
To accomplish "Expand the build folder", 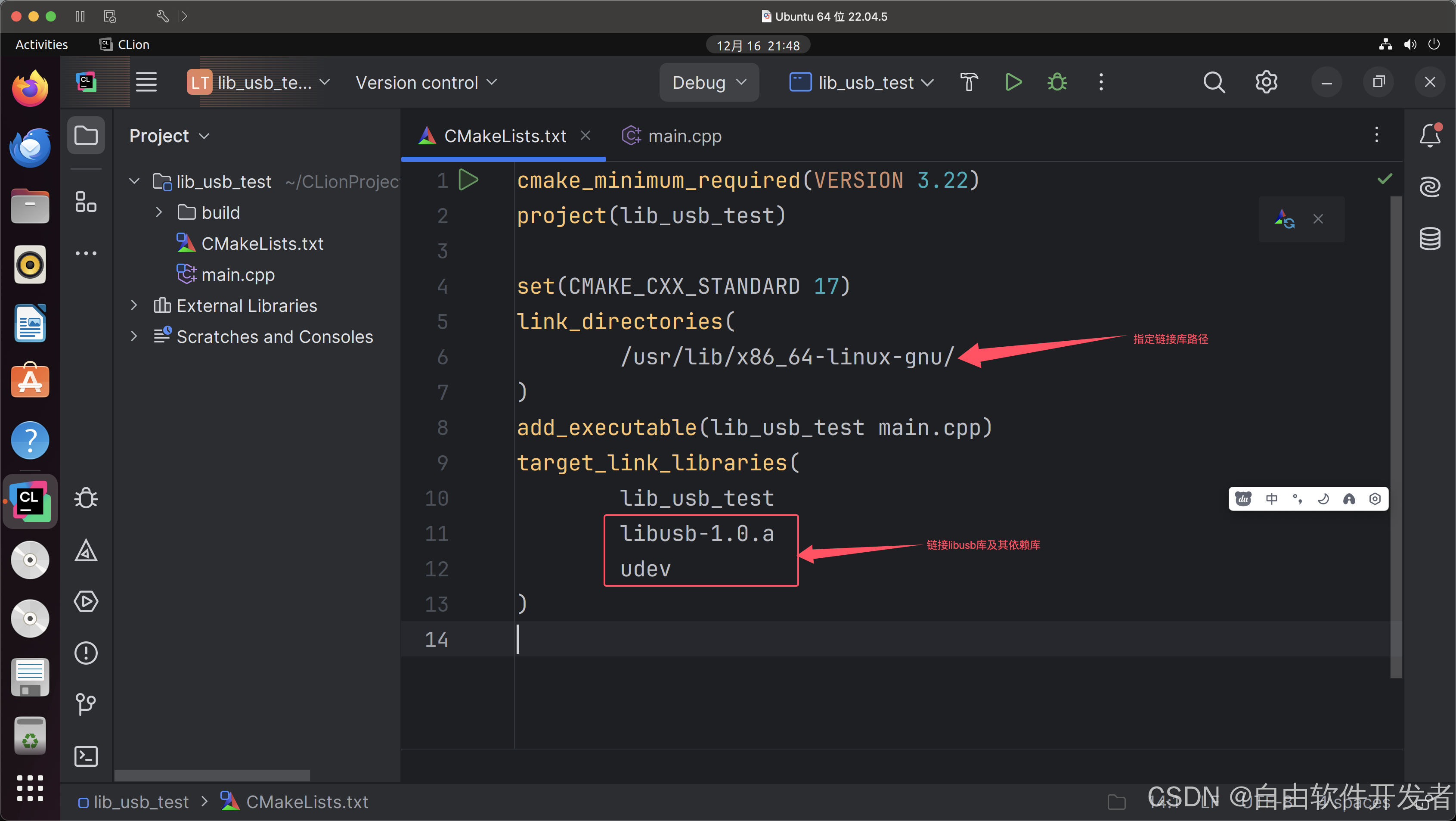I will coord(159,213).
